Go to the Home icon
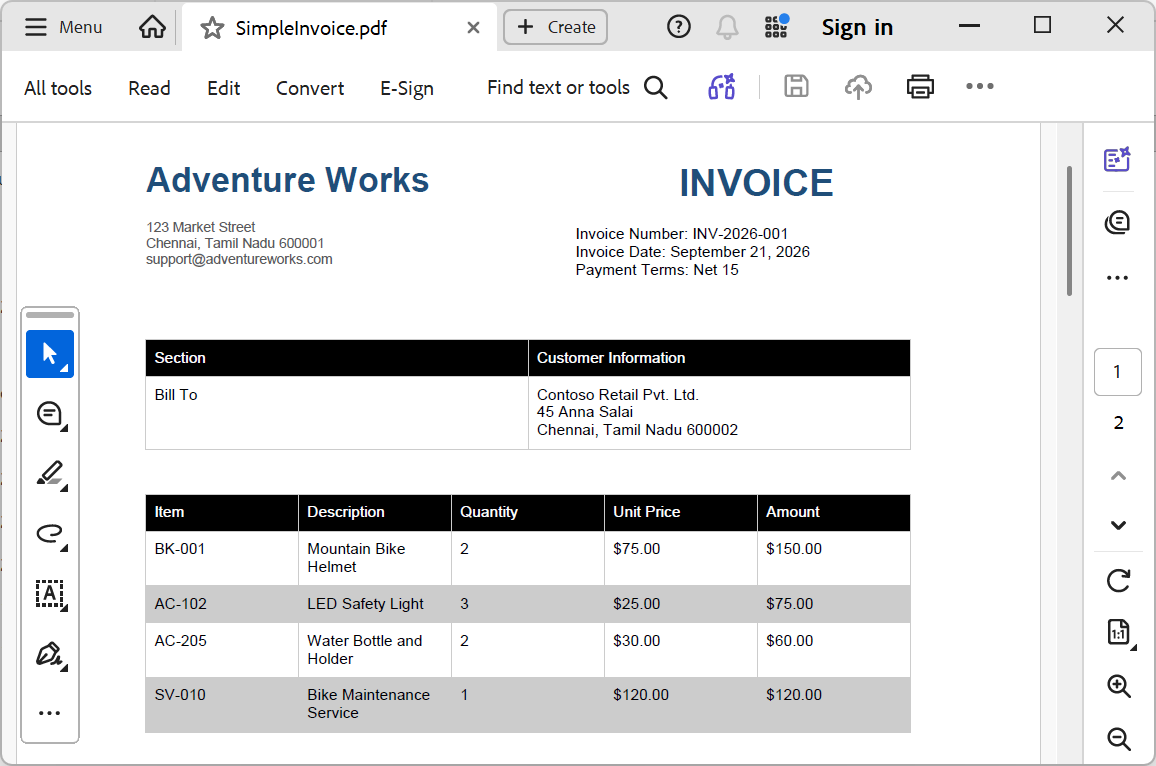Viewport: 1156px width, 766px height. tap(153, 27)
